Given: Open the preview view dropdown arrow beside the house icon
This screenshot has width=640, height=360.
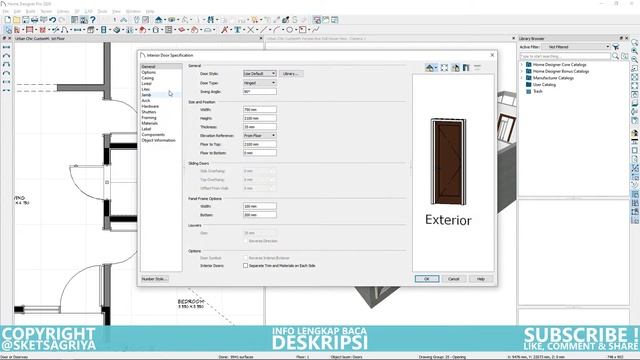Looking at the screenshot, I should click(436, 68).
